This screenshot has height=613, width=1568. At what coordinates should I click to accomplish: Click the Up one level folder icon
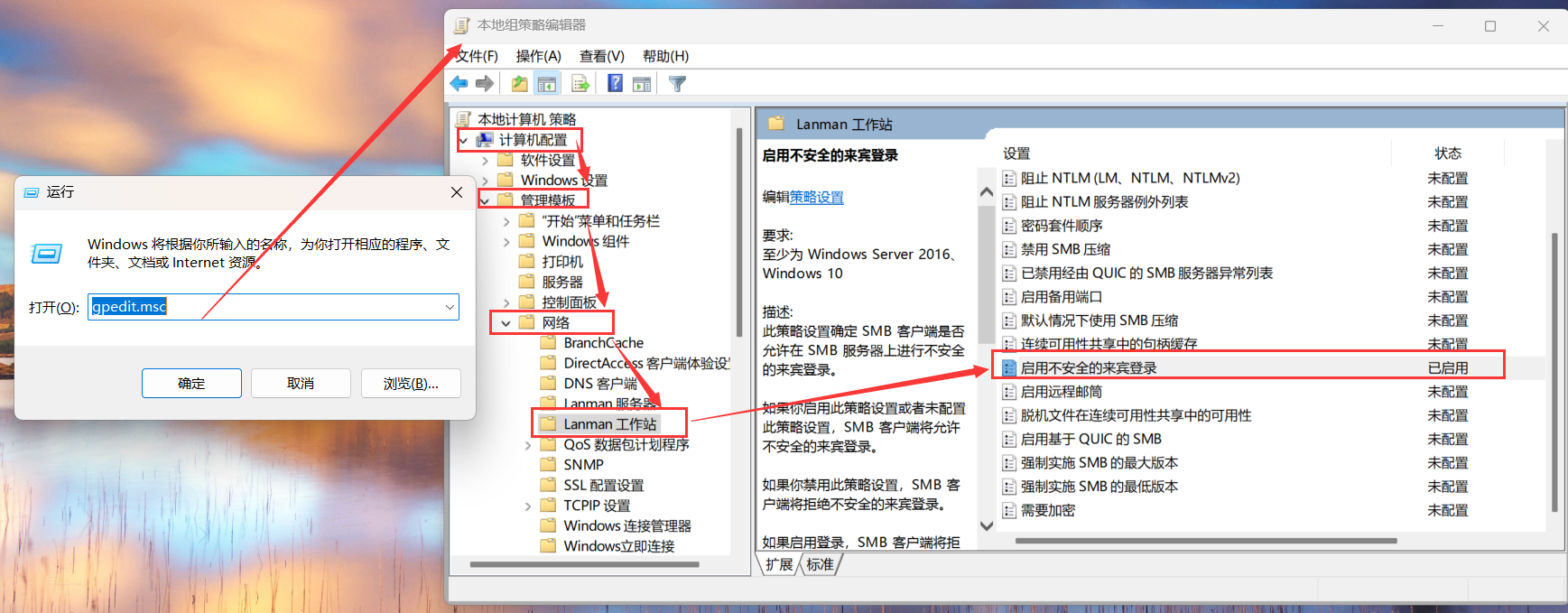tap(519, 84)
